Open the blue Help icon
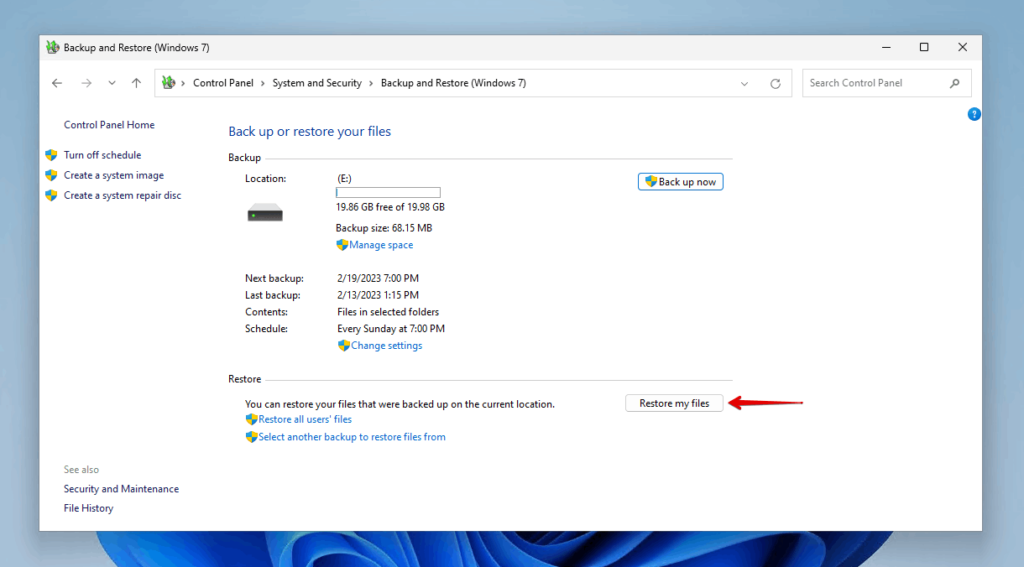 click(x=974, y=115)
